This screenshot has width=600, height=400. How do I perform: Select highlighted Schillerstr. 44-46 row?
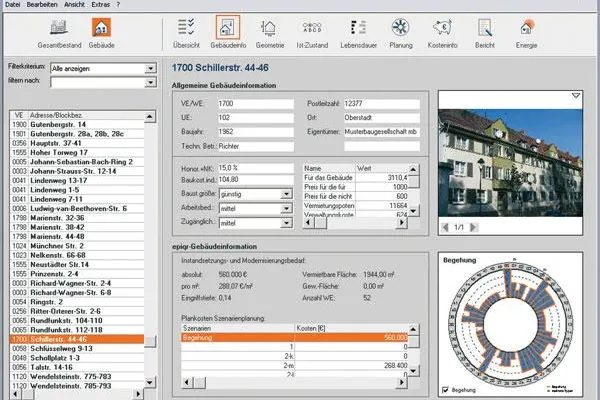point(77,339)
